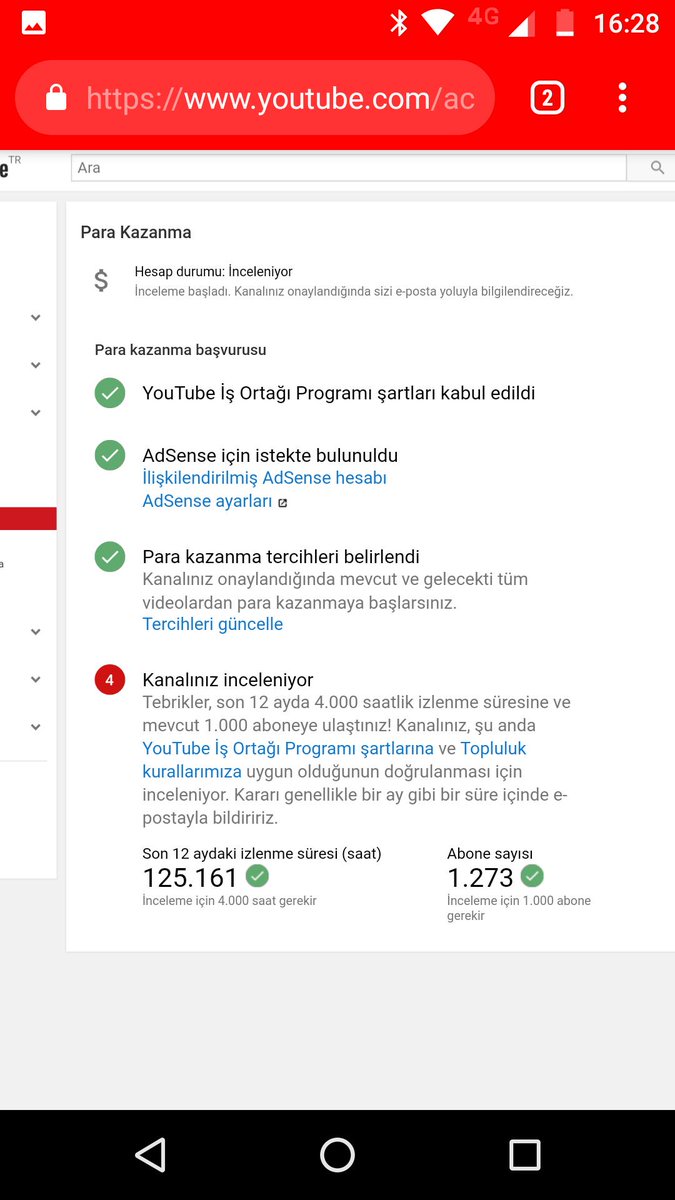Click external link icon beside AdSense ayarları
The height and width of the screenshot is (1200, 675).
pos(283,503)
